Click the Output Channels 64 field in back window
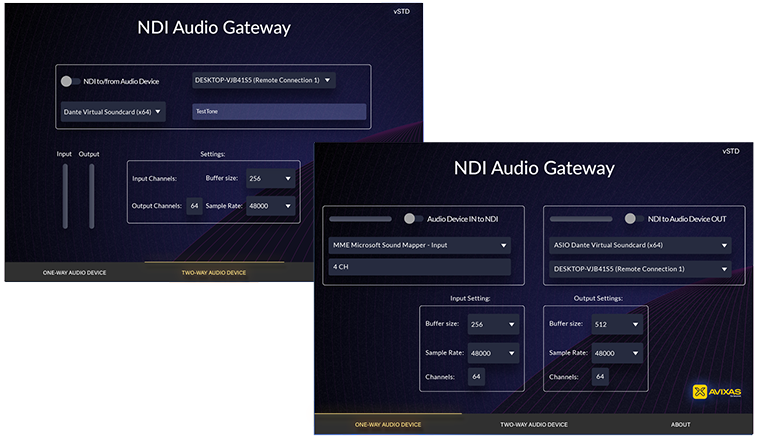 (194, 206)
